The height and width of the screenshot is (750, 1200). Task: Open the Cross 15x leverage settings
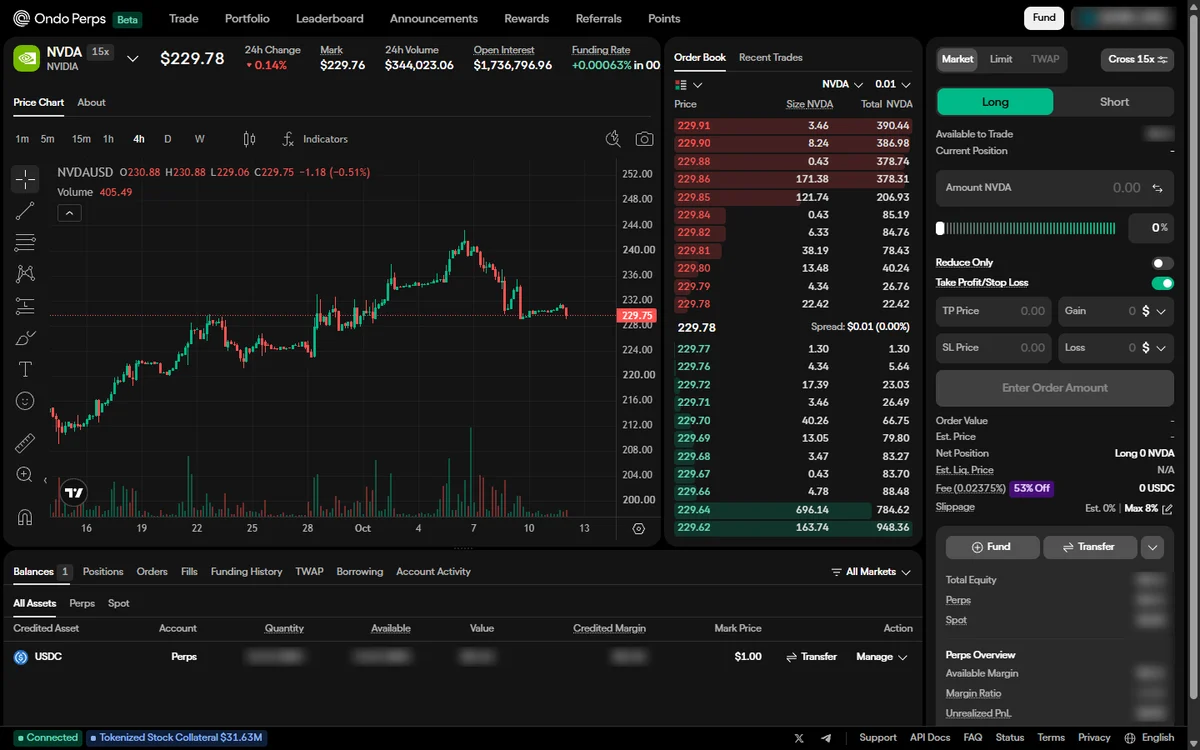(x=1137, y=60)
